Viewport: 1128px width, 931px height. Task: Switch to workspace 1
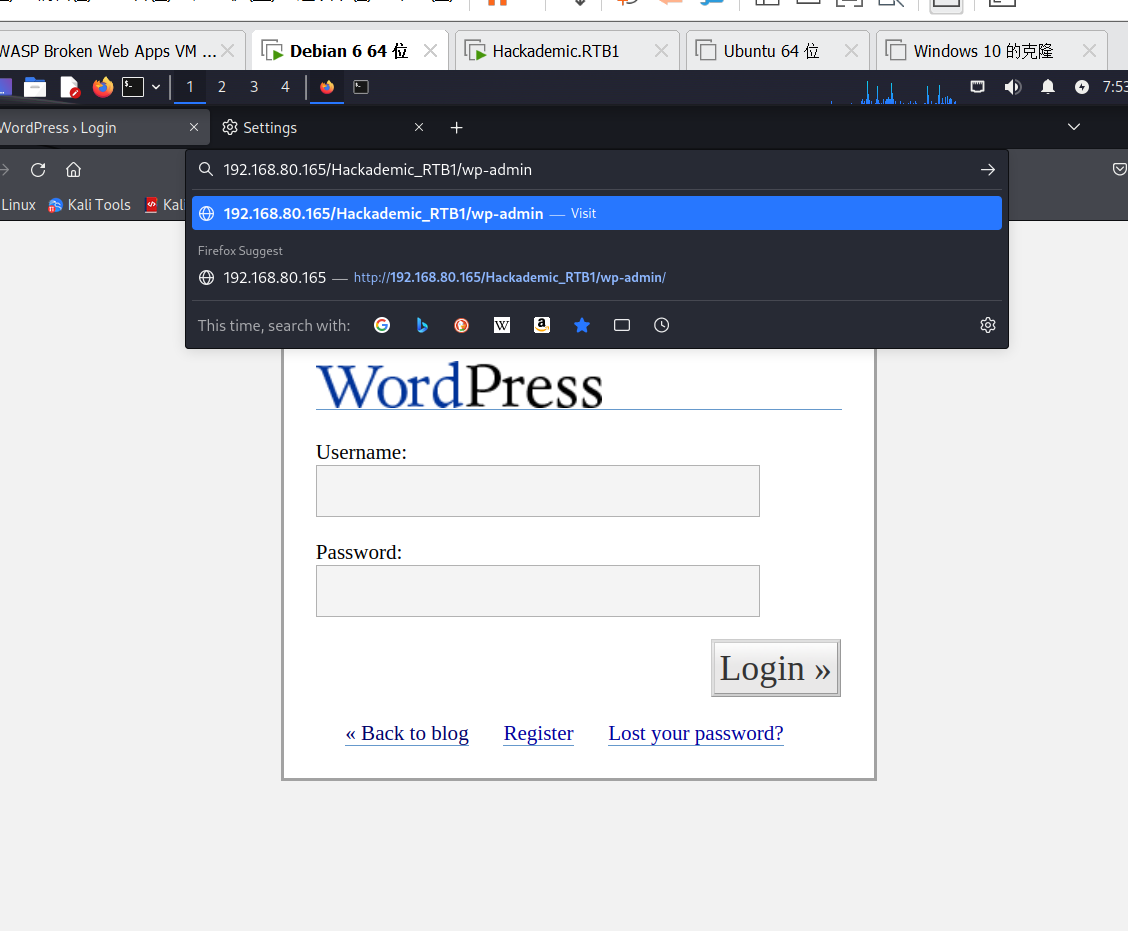pos(190,87)
